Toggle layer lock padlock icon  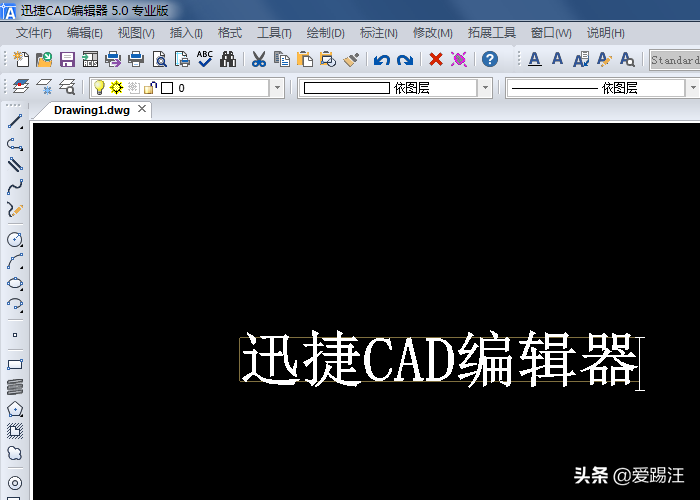coord(150,88)
